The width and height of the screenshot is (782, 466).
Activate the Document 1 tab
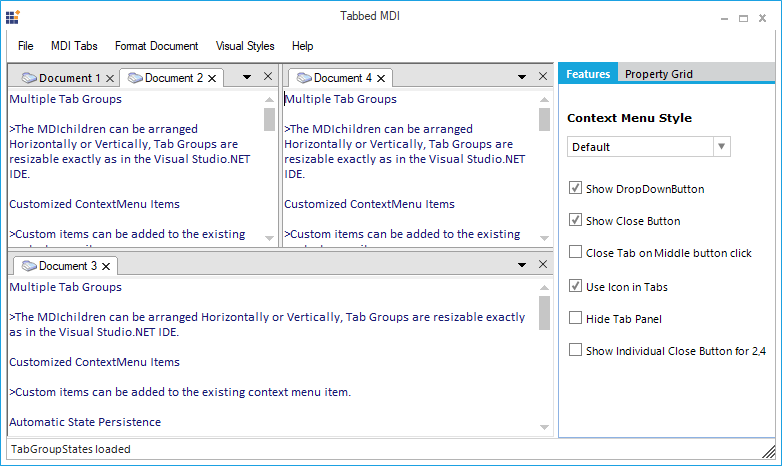click(x=69, y=78)
